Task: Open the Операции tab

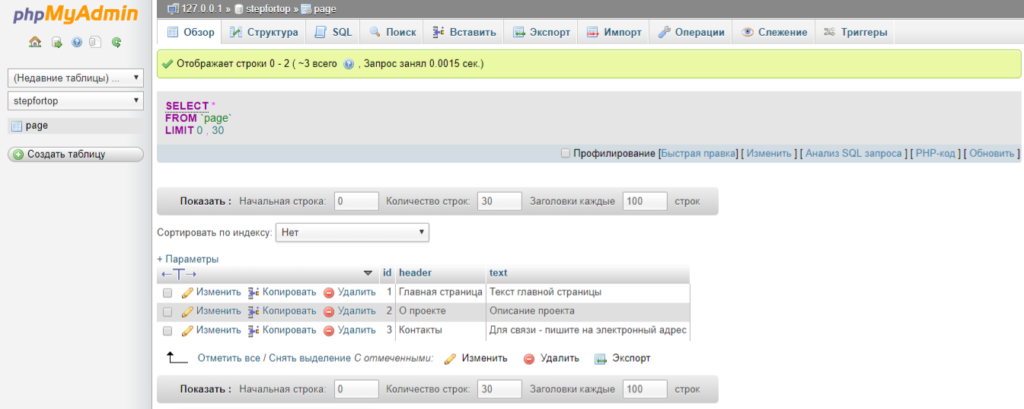Action: coord(691,32)
